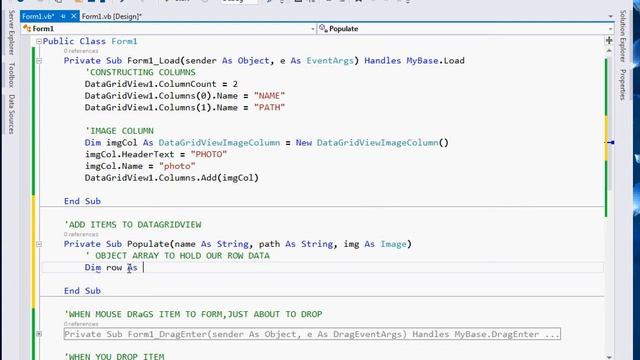Click the EventArgs type in Form1_Load
The image size is (640, 360).
pos(330,61)
